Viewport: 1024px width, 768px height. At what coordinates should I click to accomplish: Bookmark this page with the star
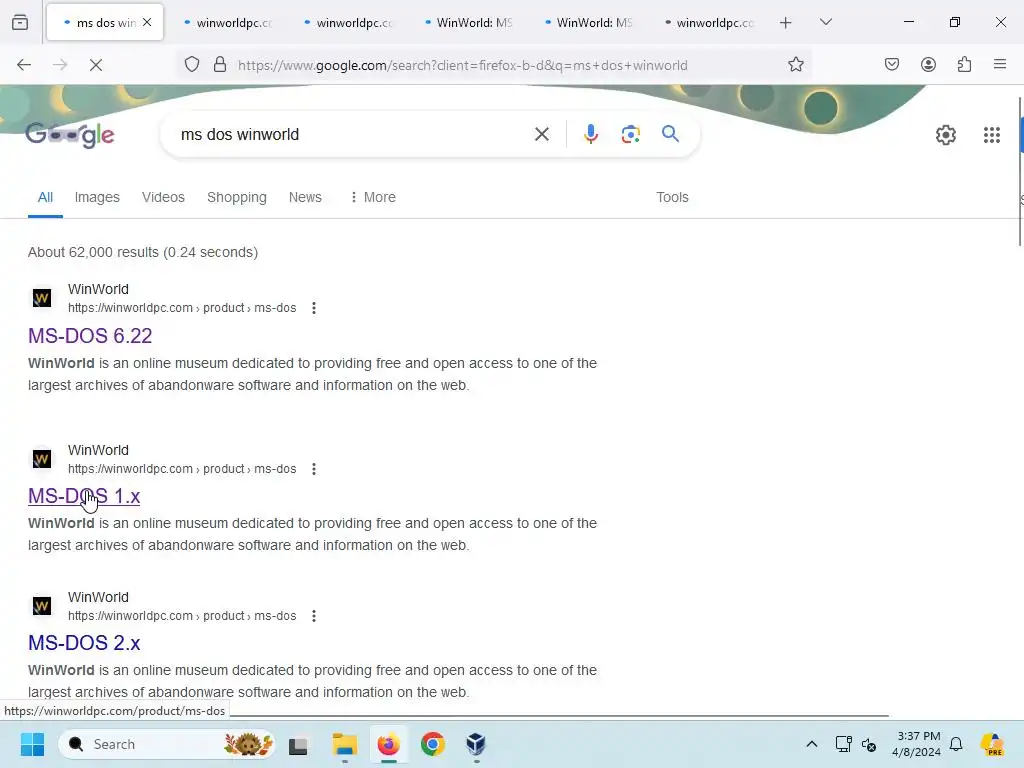pos(795,65)
